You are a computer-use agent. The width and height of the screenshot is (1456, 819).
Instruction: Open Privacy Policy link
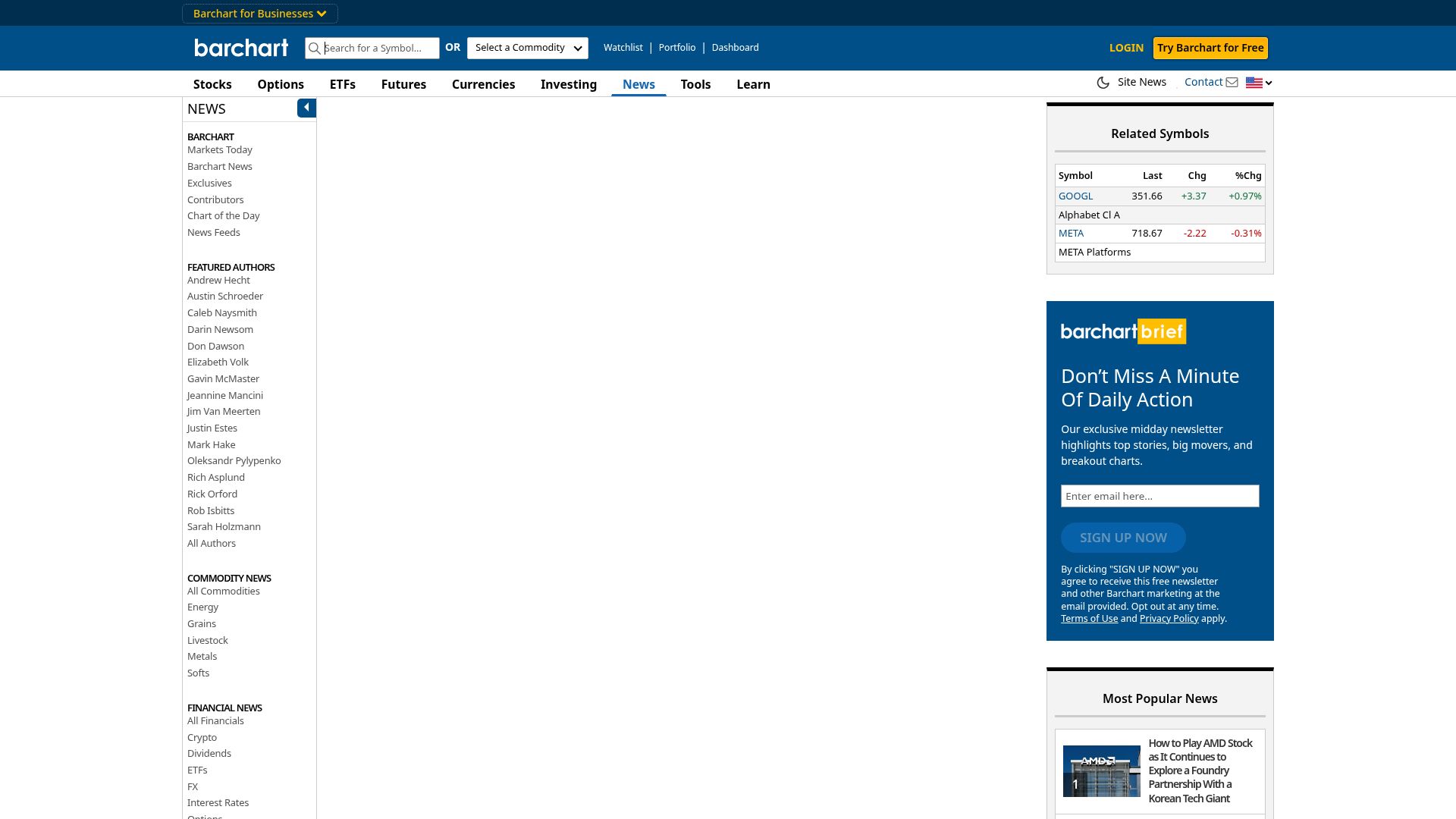pos(1169,619)
